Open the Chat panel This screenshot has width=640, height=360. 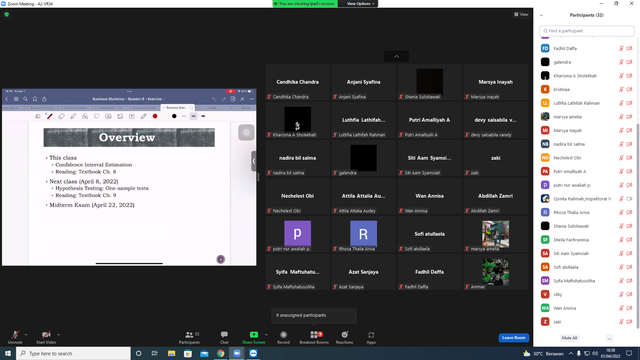click(x=224, y=337)
